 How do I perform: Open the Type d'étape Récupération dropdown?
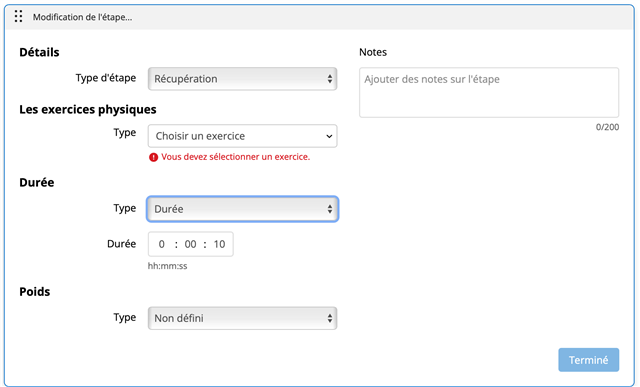[x=242, y=79]
